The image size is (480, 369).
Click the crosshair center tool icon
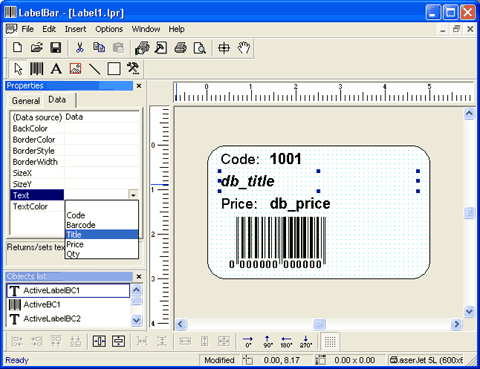pos(224,48)
